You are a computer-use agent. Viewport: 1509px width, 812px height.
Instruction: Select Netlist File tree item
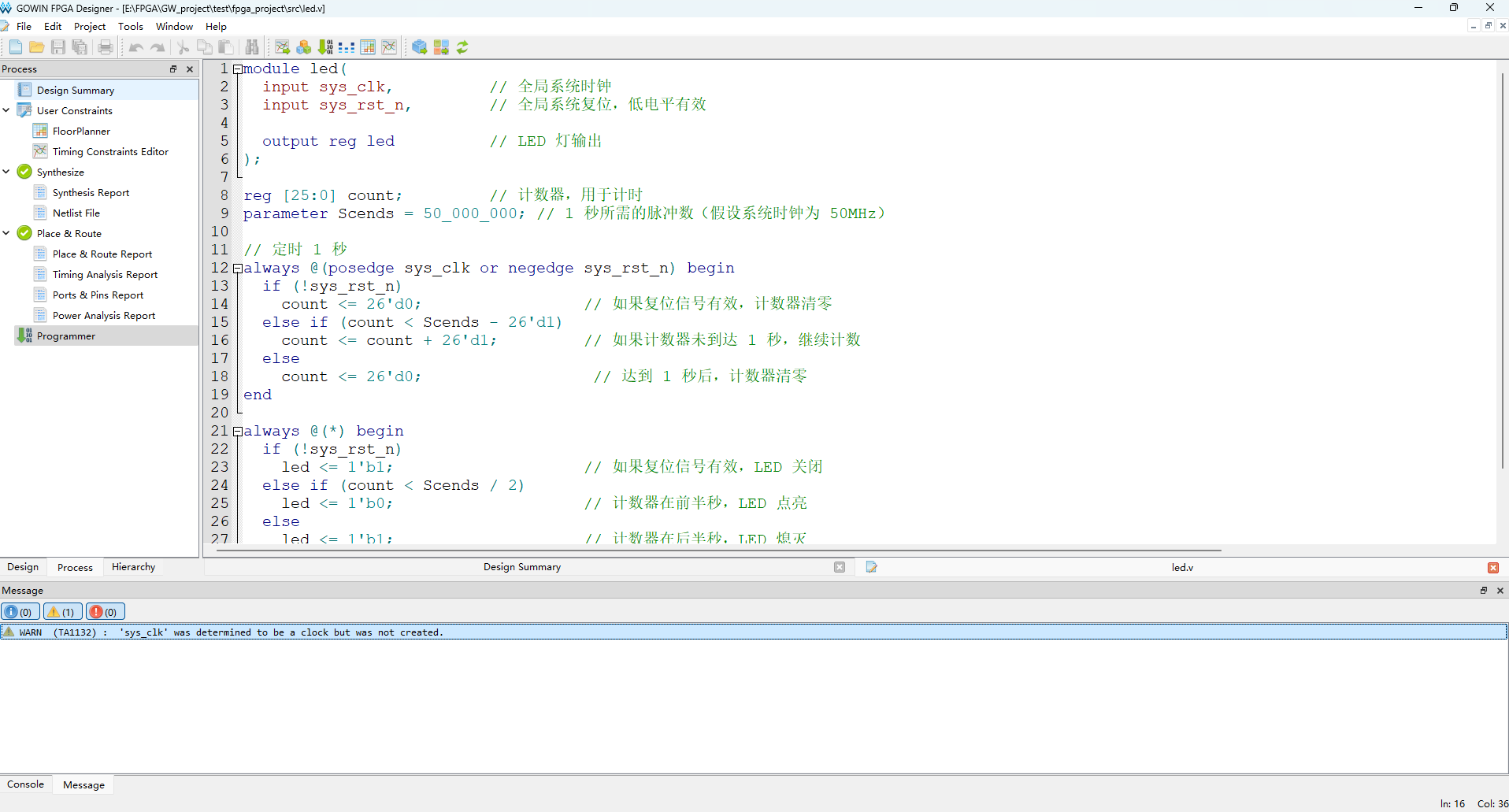click(x=76, y=213)
